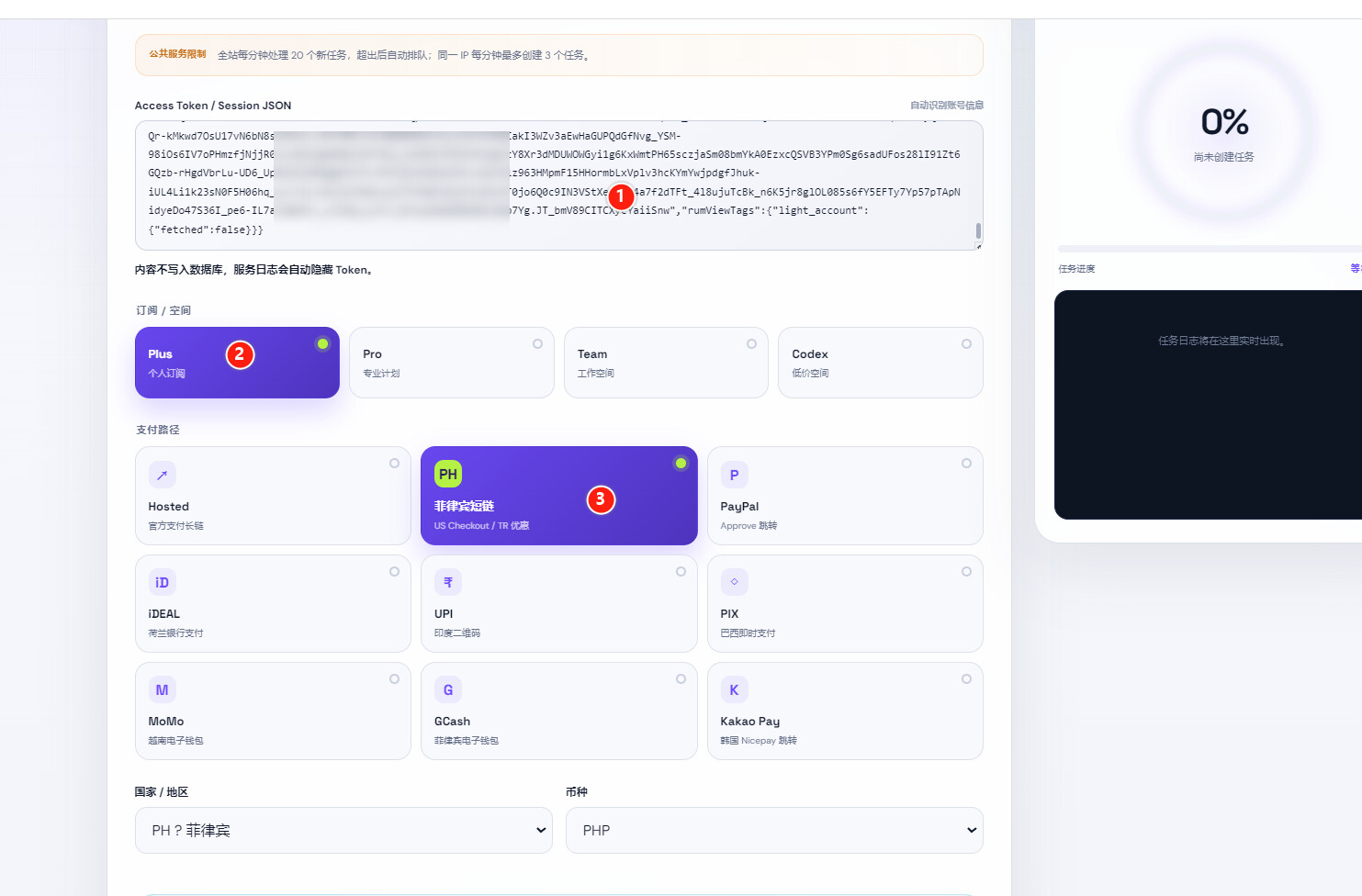Click the 'US Checkout / TR 优惠' subtitle
The image size is (1362, 896).
pyautogui.click(x=481, y=526)
